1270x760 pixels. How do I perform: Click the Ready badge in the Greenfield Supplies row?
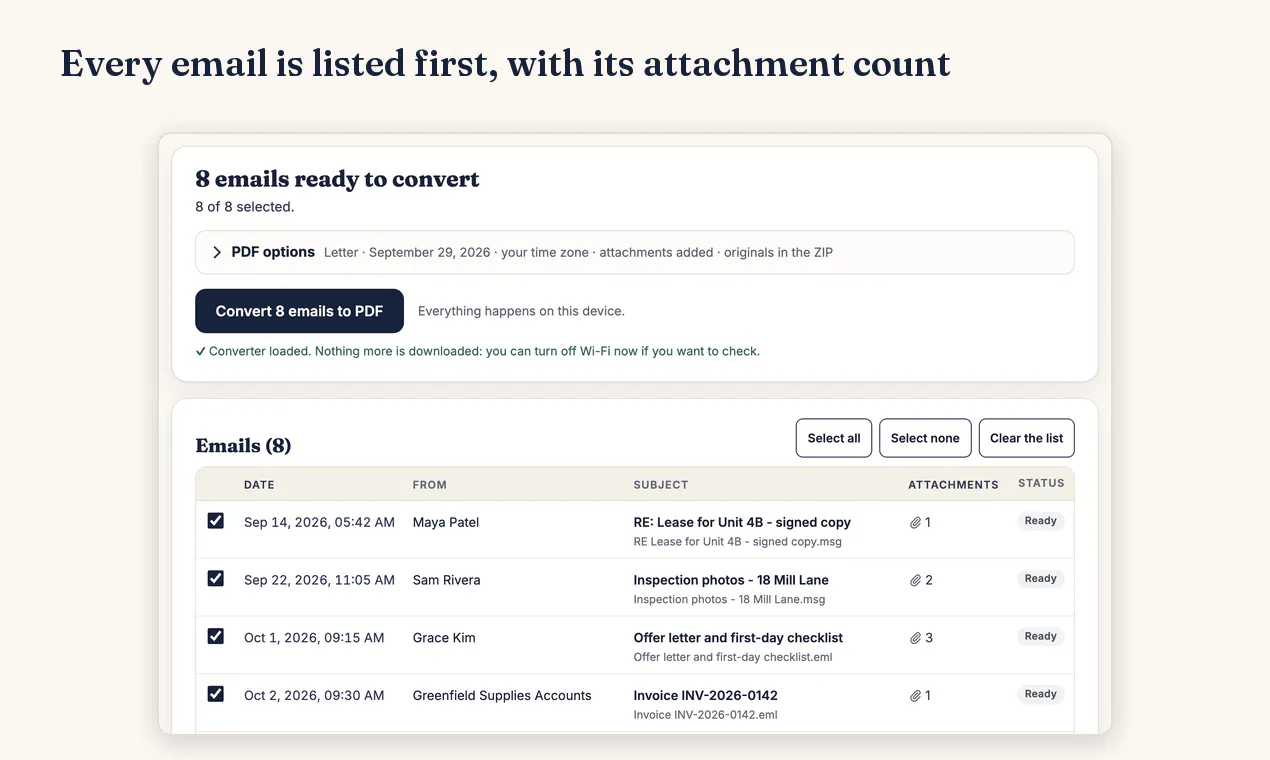1041,694
